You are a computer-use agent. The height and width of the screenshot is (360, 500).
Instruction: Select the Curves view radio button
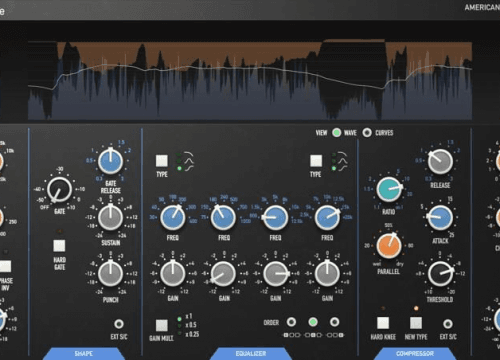367,133
